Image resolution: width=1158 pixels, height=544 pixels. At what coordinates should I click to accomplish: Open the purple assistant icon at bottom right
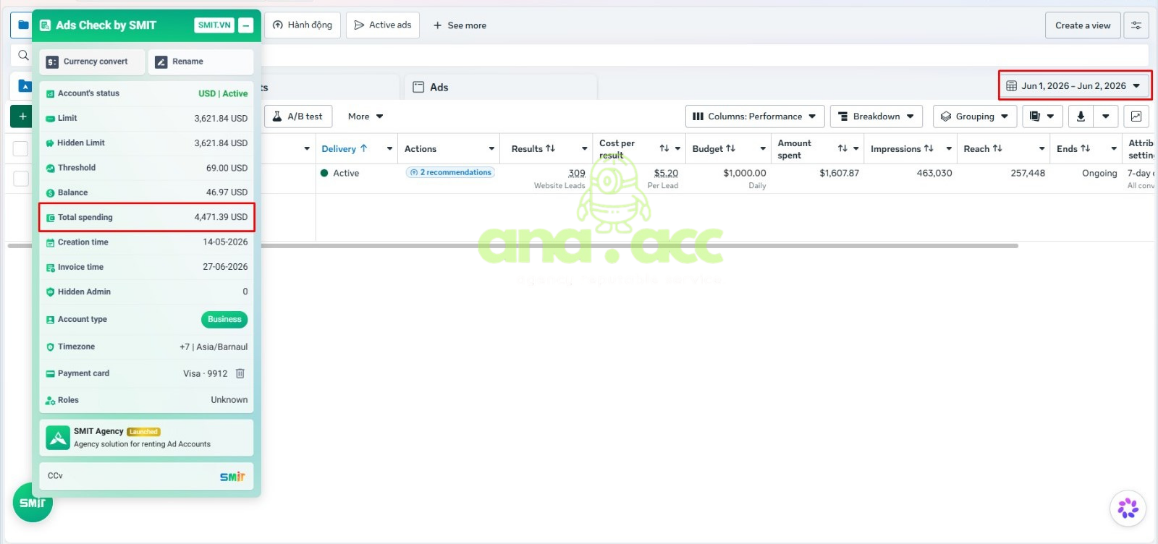click(1128, 509)
